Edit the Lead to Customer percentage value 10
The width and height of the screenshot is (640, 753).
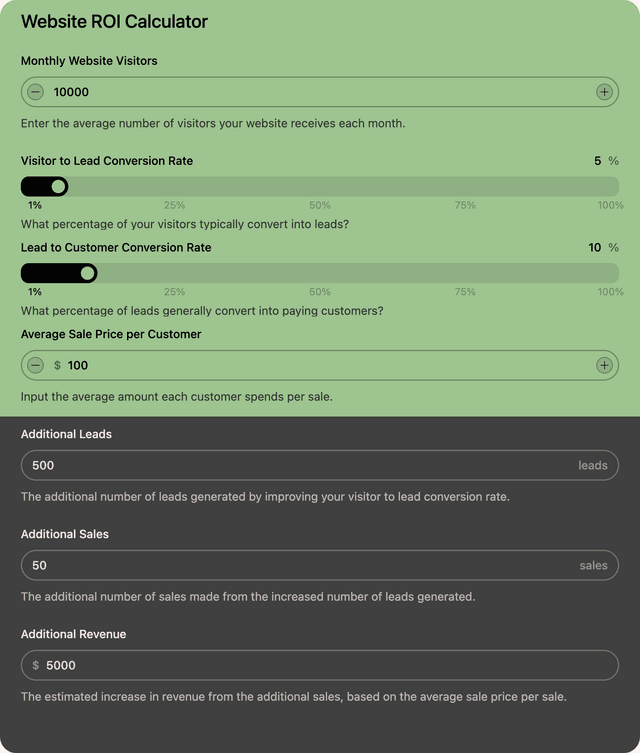(595, 248)
